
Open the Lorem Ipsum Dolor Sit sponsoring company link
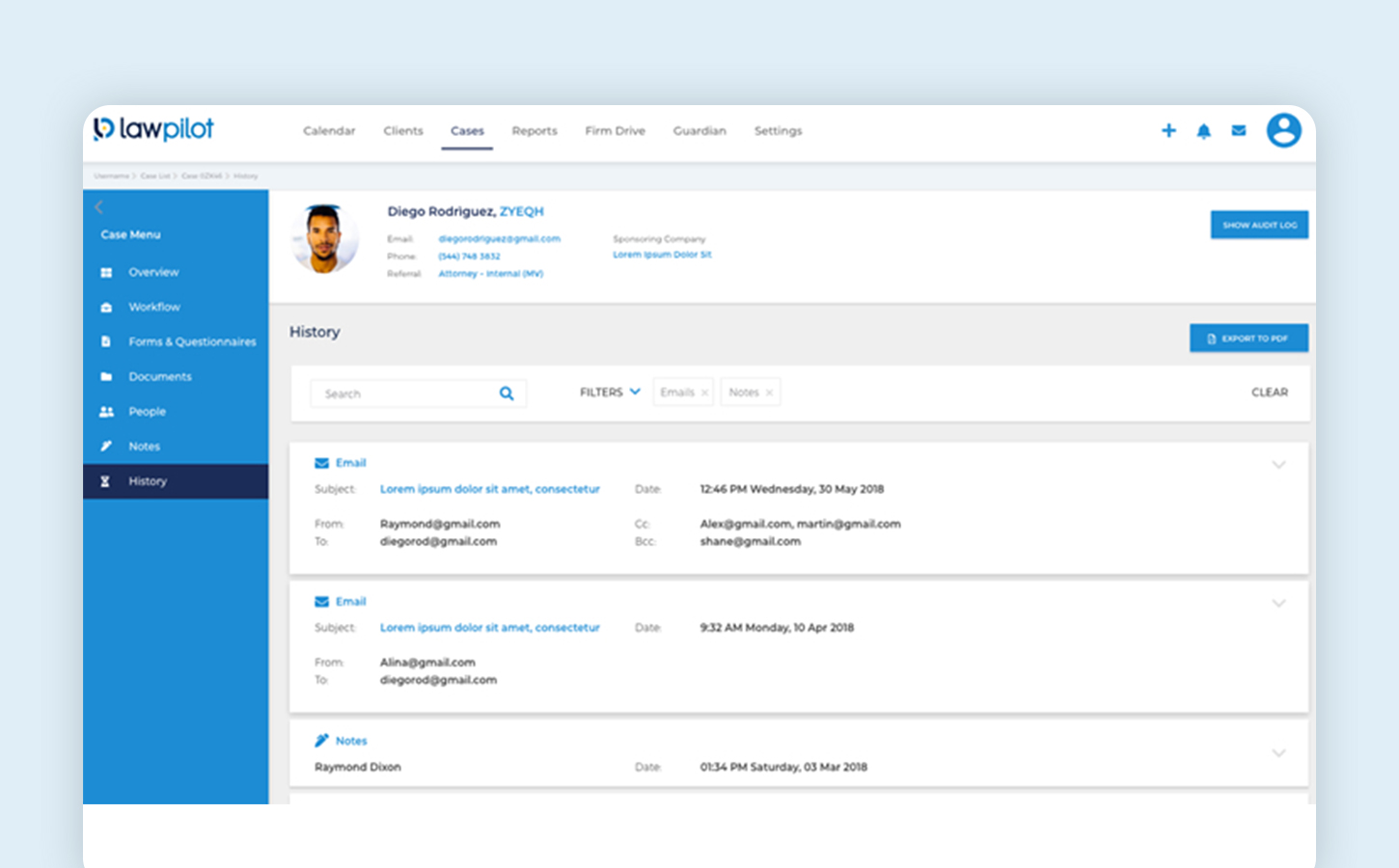point(662,255)
